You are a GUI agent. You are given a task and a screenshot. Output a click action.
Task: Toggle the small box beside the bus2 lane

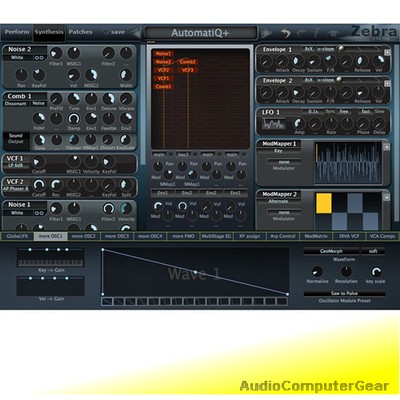coord(195,155)
